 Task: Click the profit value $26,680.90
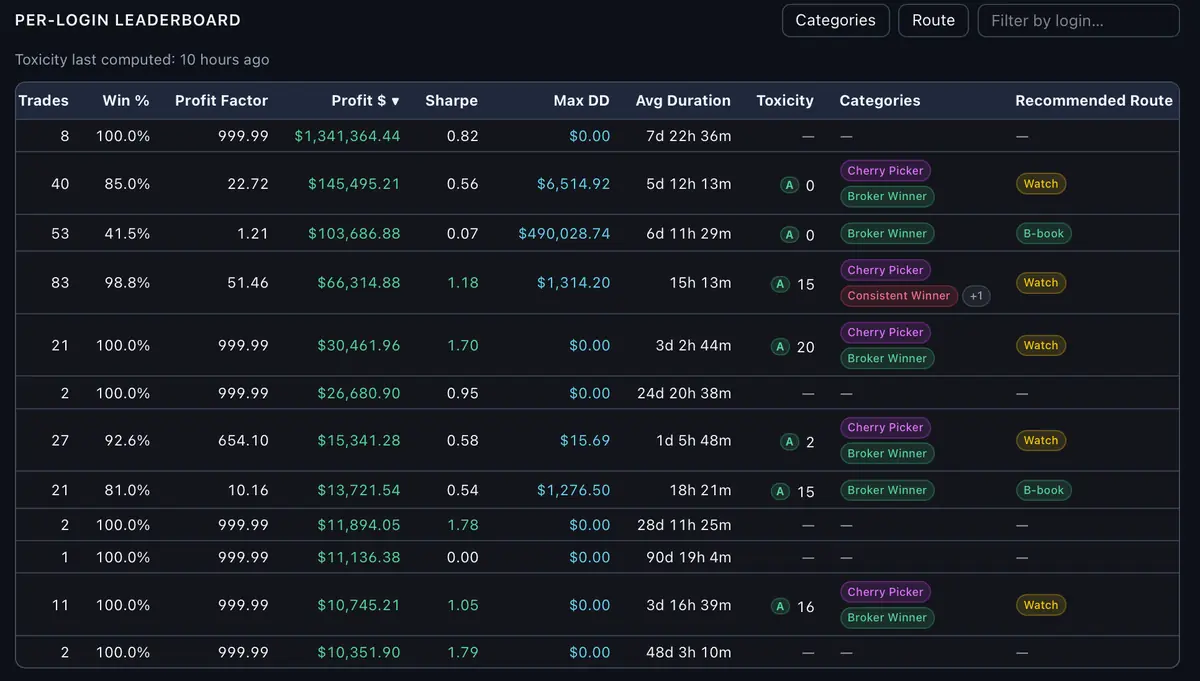359,393
